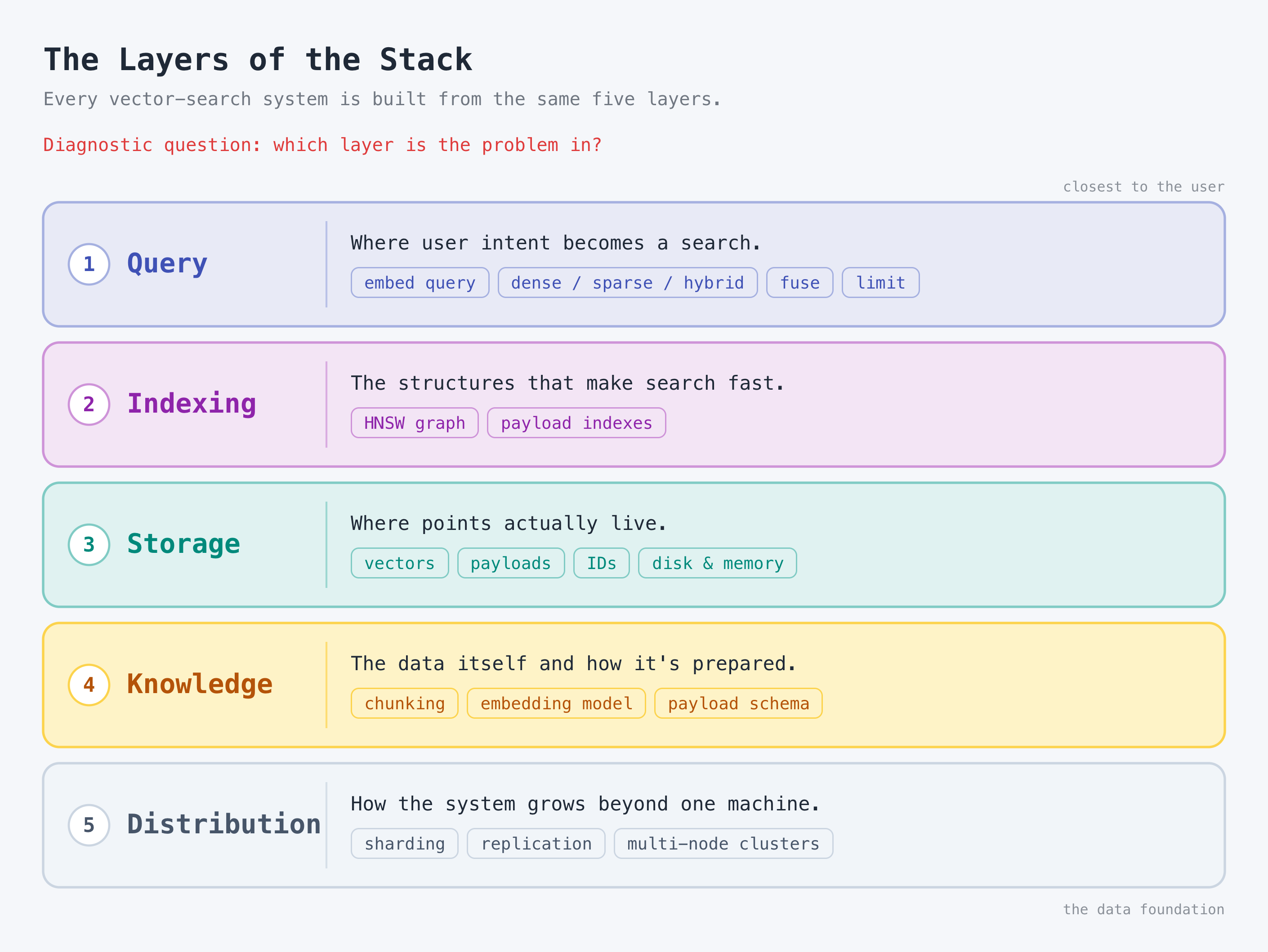Select the 'HNSW graph' chip
Image resolution: width=1268 pixels, height=952 pixels.
point(415,423)
